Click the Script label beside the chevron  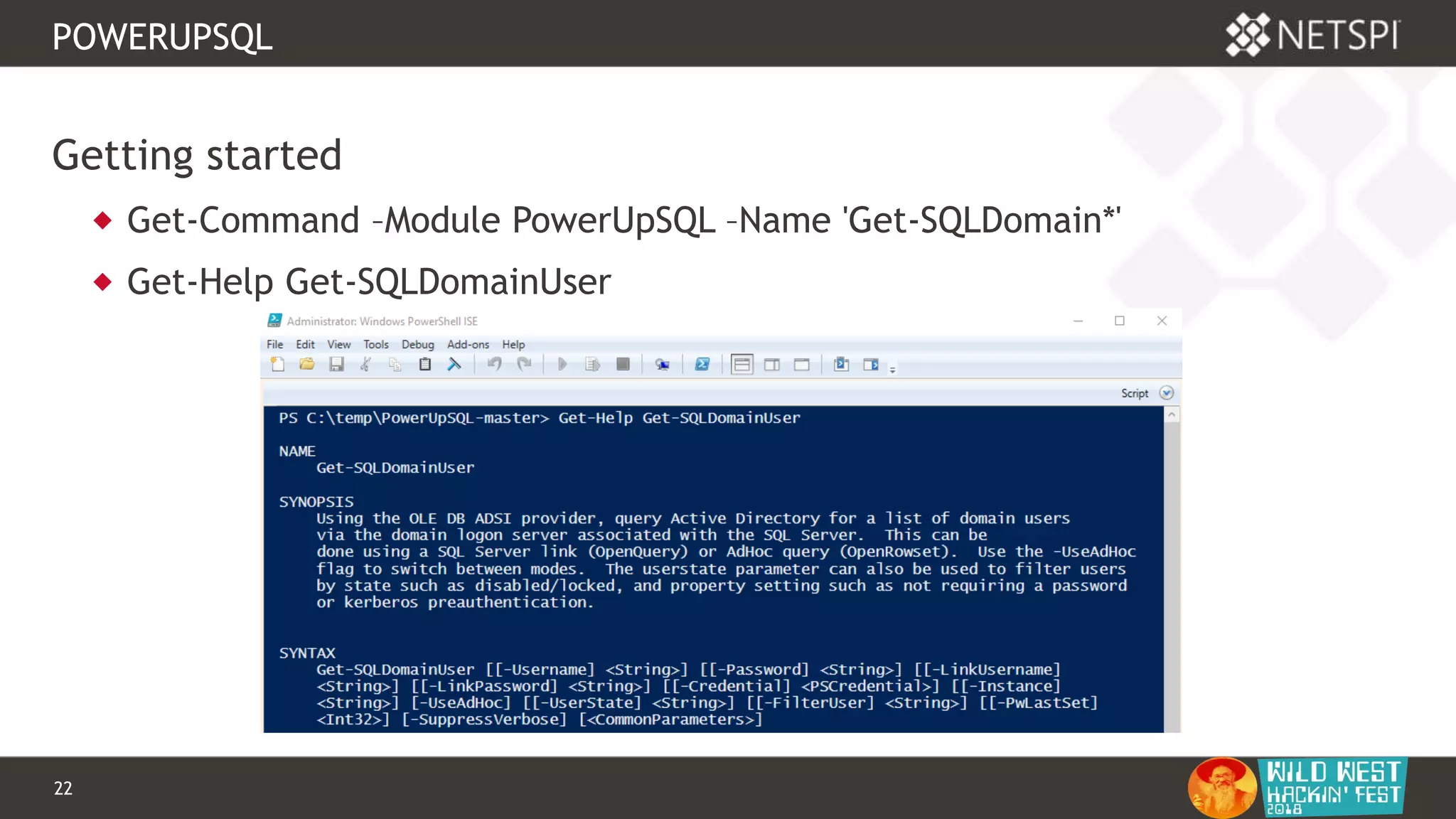(1135, 393)
